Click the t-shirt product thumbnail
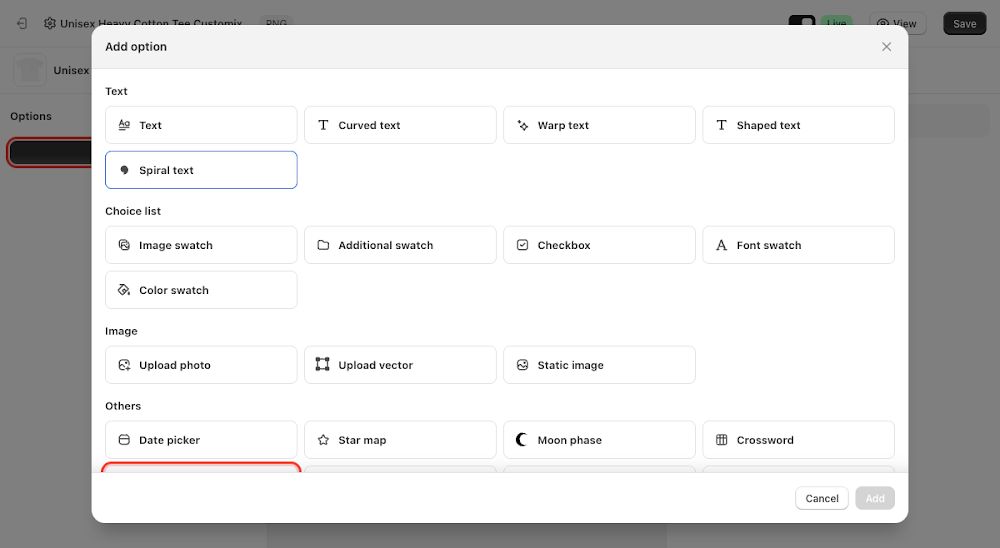 point(30,70)
